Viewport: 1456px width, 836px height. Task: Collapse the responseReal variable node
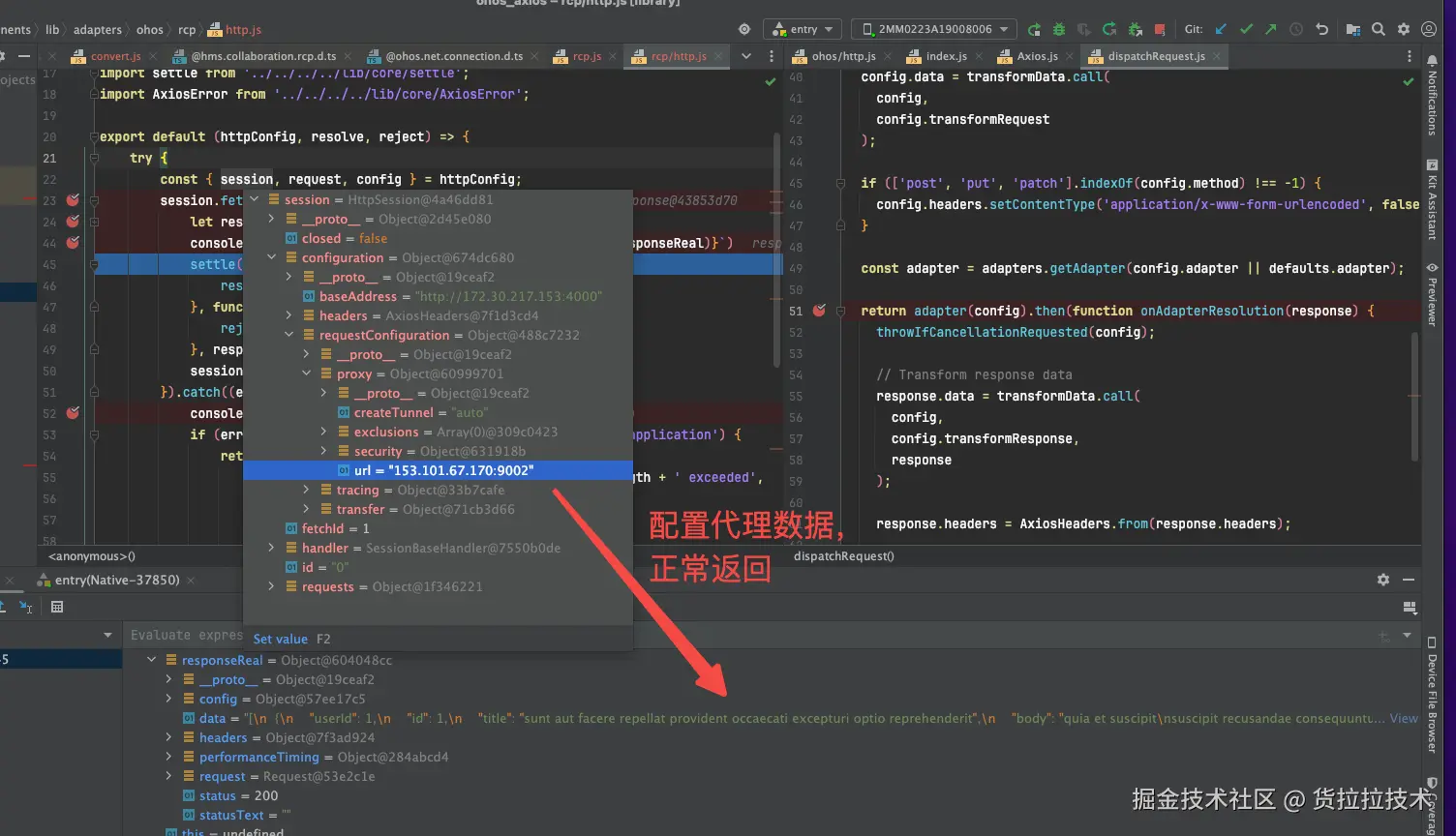pos(152,660)
